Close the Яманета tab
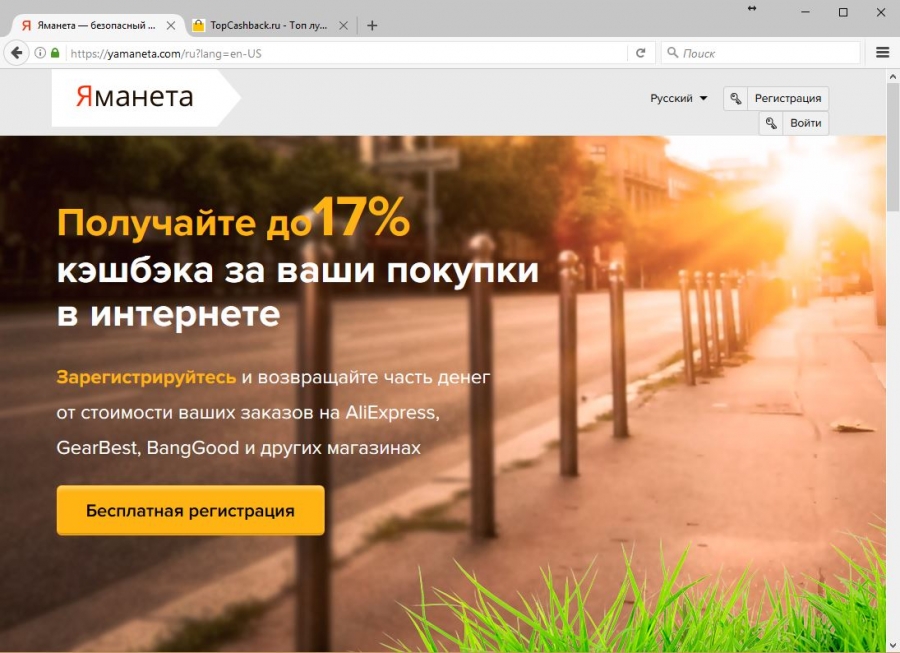Screen dimensions: 900x653 point(170,26)
